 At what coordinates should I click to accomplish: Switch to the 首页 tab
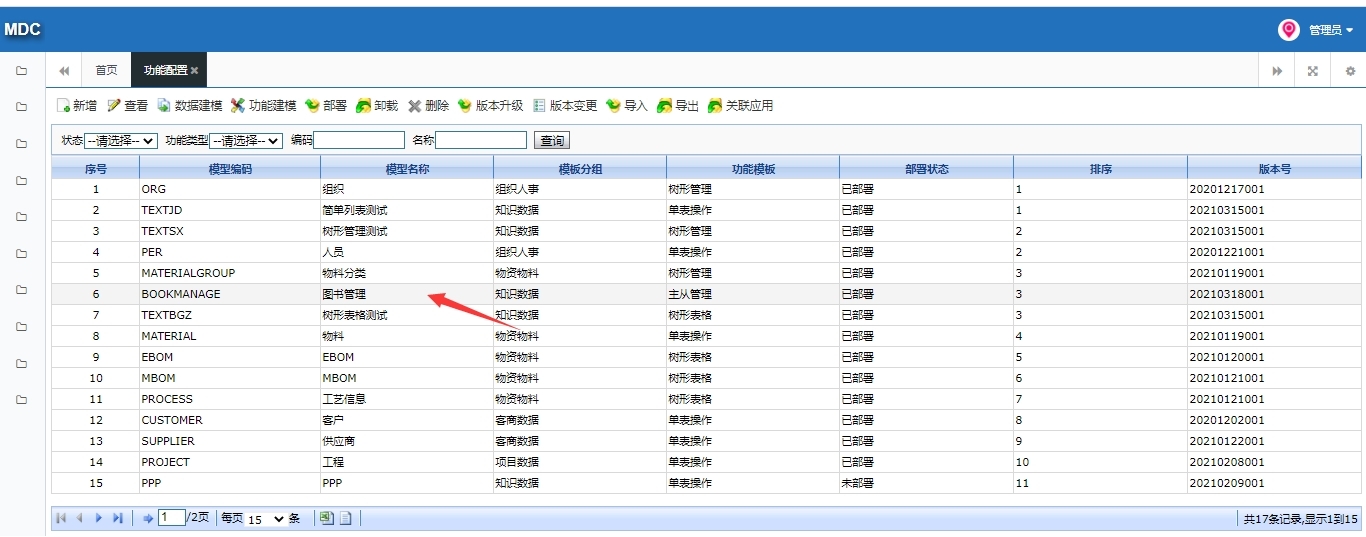pyautogui.click(x=106, y=71)
